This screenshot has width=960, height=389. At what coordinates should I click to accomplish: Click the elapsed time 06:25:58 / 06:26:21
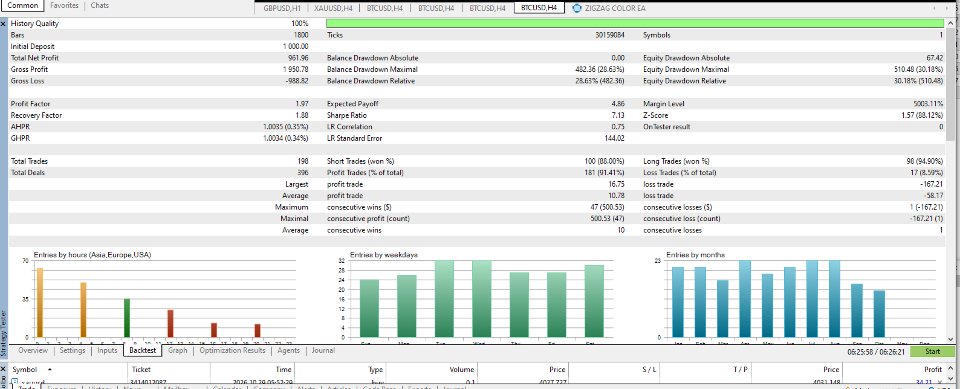pyautogui.click(x=876, y=352)
